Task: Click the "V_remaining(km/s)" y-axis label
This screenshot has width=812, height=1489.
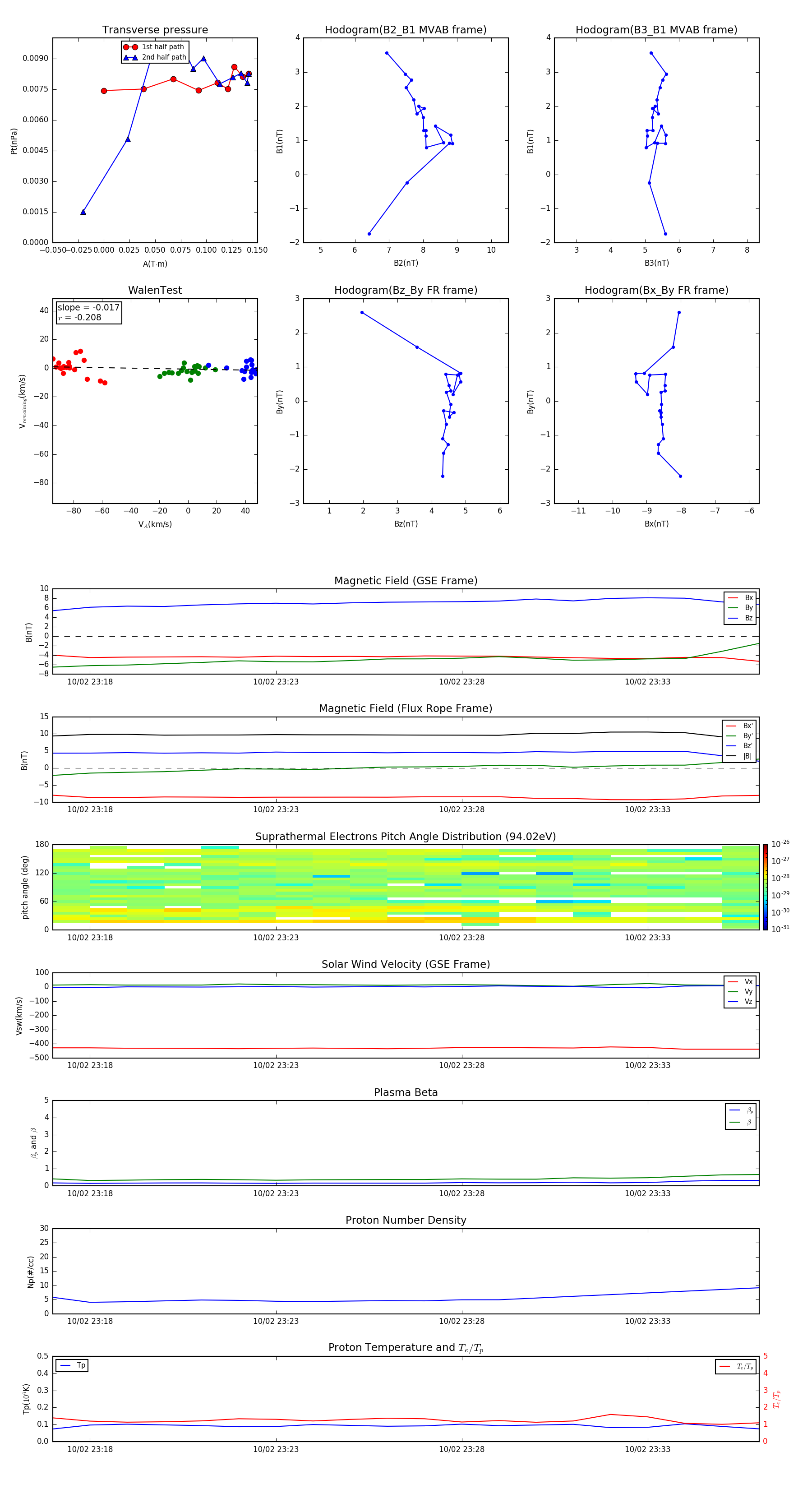Action: coord(23,401)
